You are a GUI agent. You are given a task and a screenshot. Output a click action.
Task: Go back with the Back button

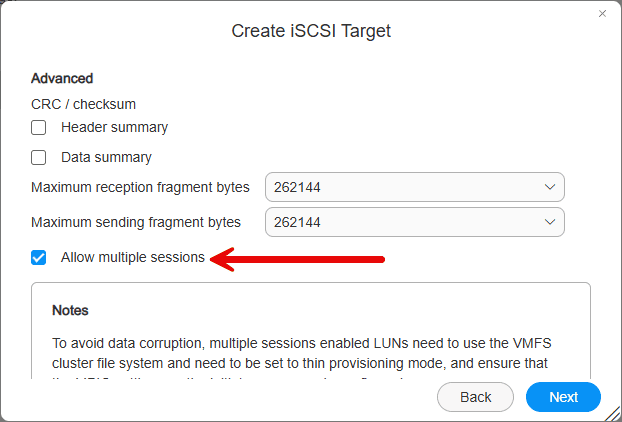tap(475, 397)
